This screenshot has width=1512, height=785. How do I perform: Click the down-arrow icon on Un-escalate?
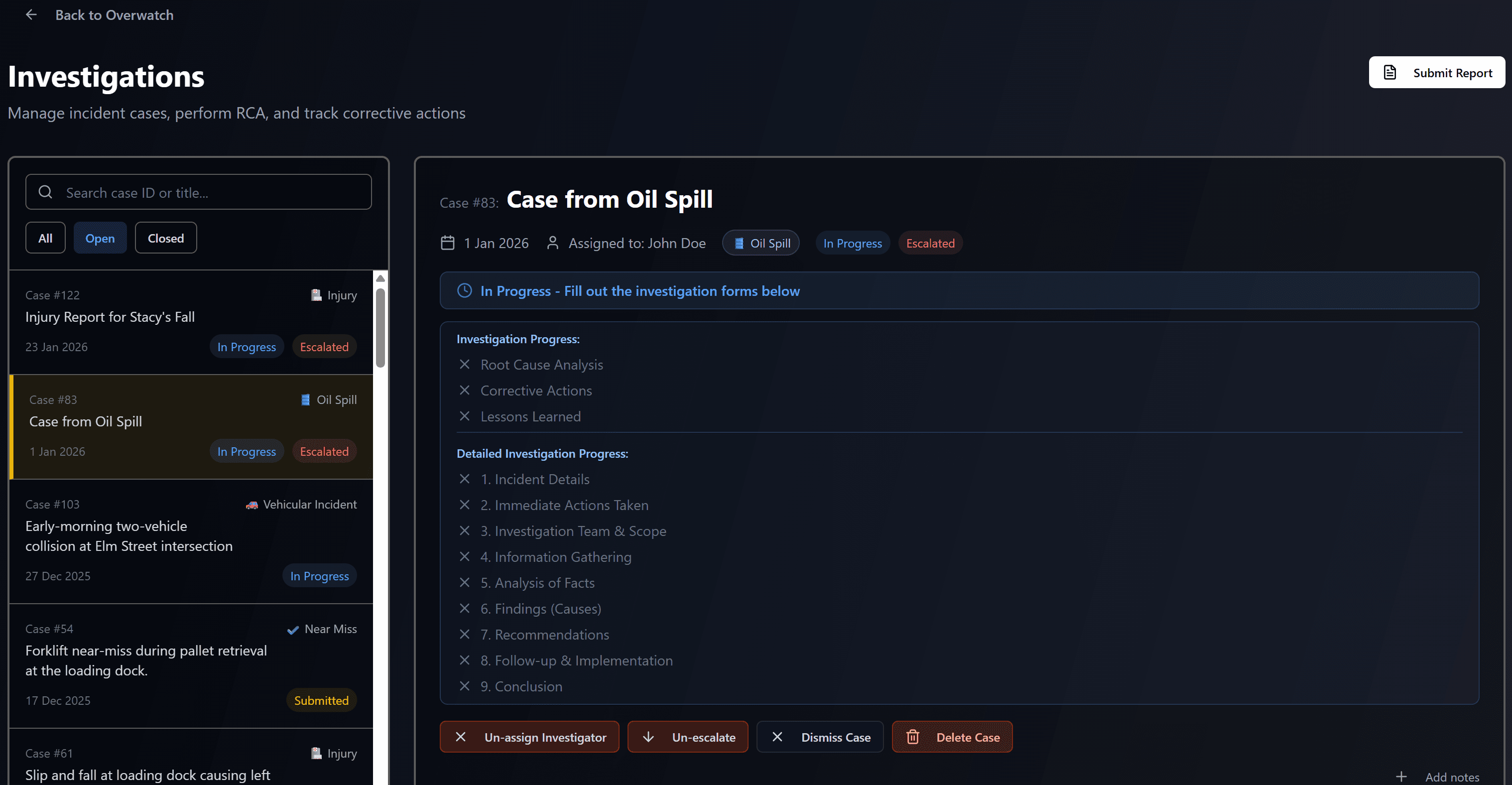click(x=648, y=736)
